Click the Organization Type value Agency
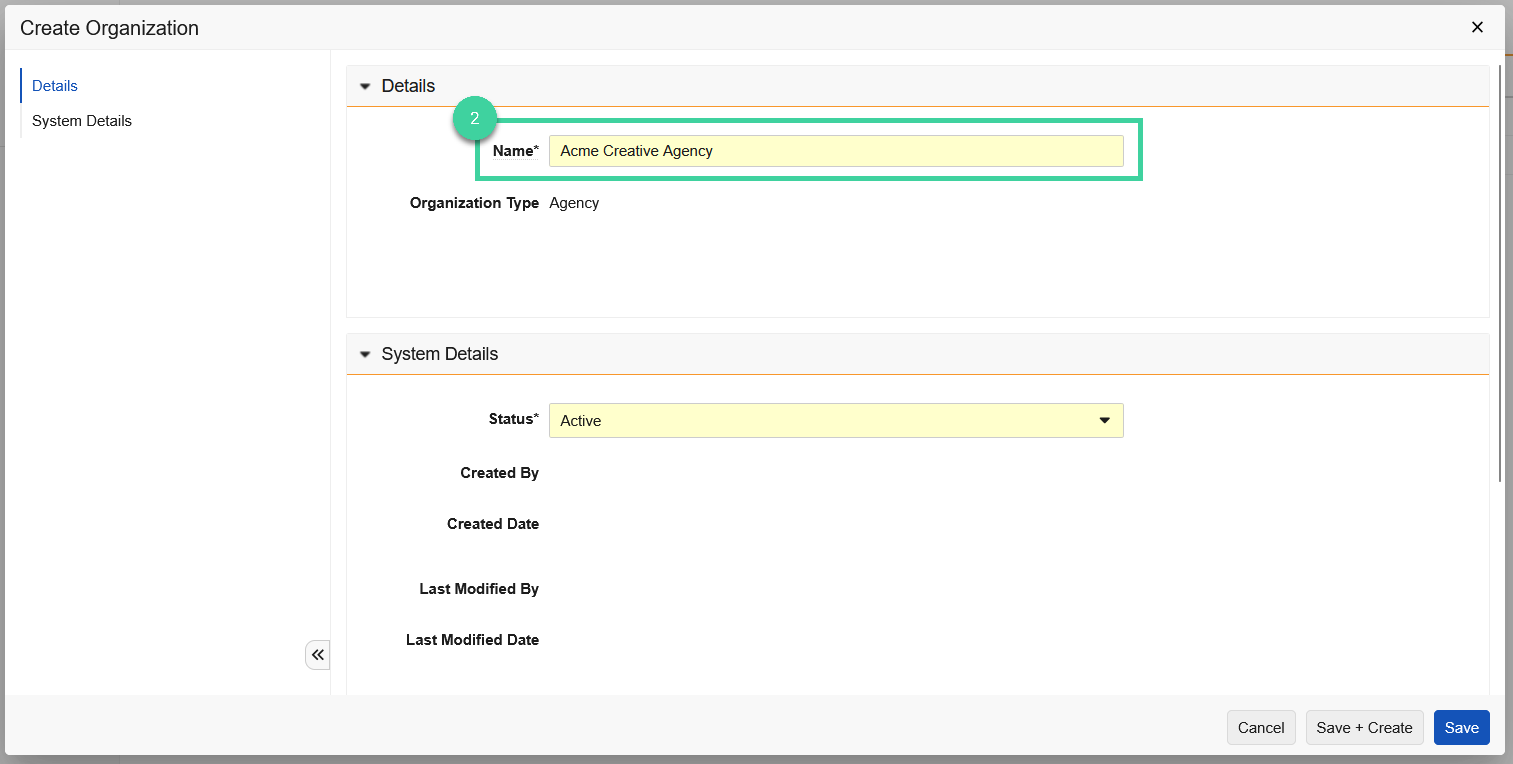1513x764 pixels. click(574, 203)
